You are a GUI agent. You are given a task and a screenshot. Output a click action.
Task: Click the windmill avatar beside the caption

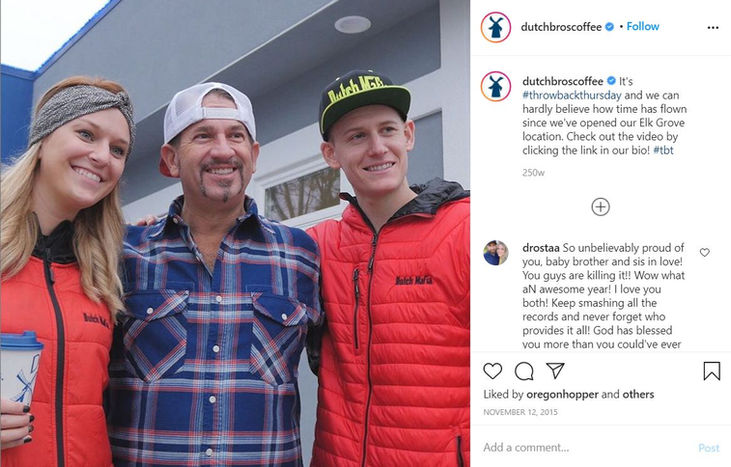[x=496, y=87]
